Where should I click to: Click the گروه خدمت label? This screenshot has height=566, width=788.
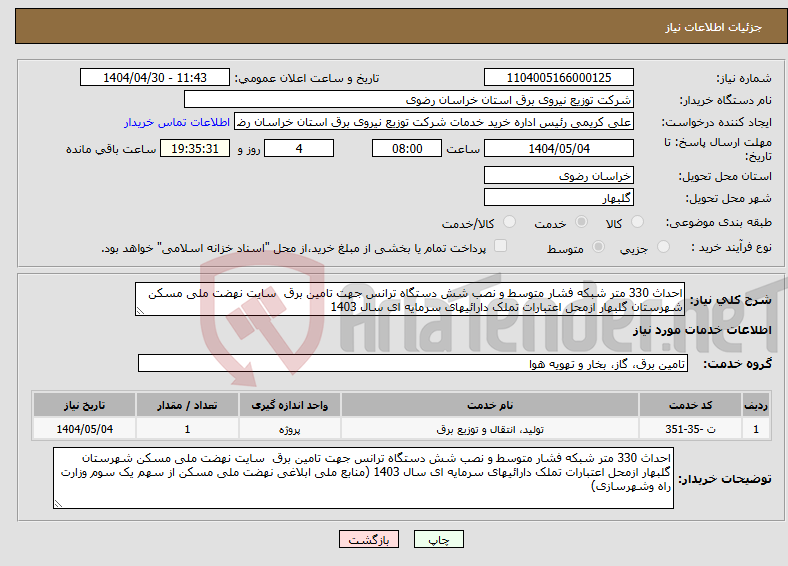[737, 364]
